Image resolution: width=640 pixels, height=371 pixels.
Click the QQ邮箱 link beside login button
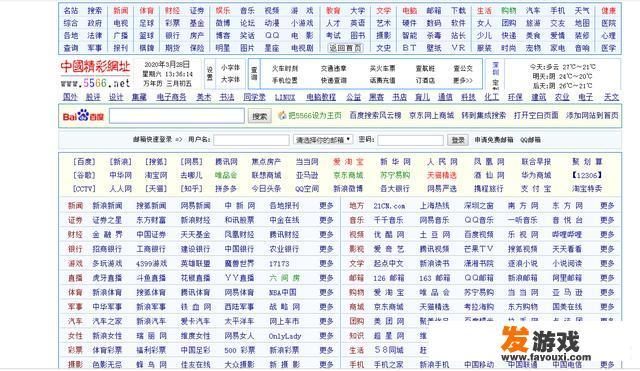click(x=530, y=140)
